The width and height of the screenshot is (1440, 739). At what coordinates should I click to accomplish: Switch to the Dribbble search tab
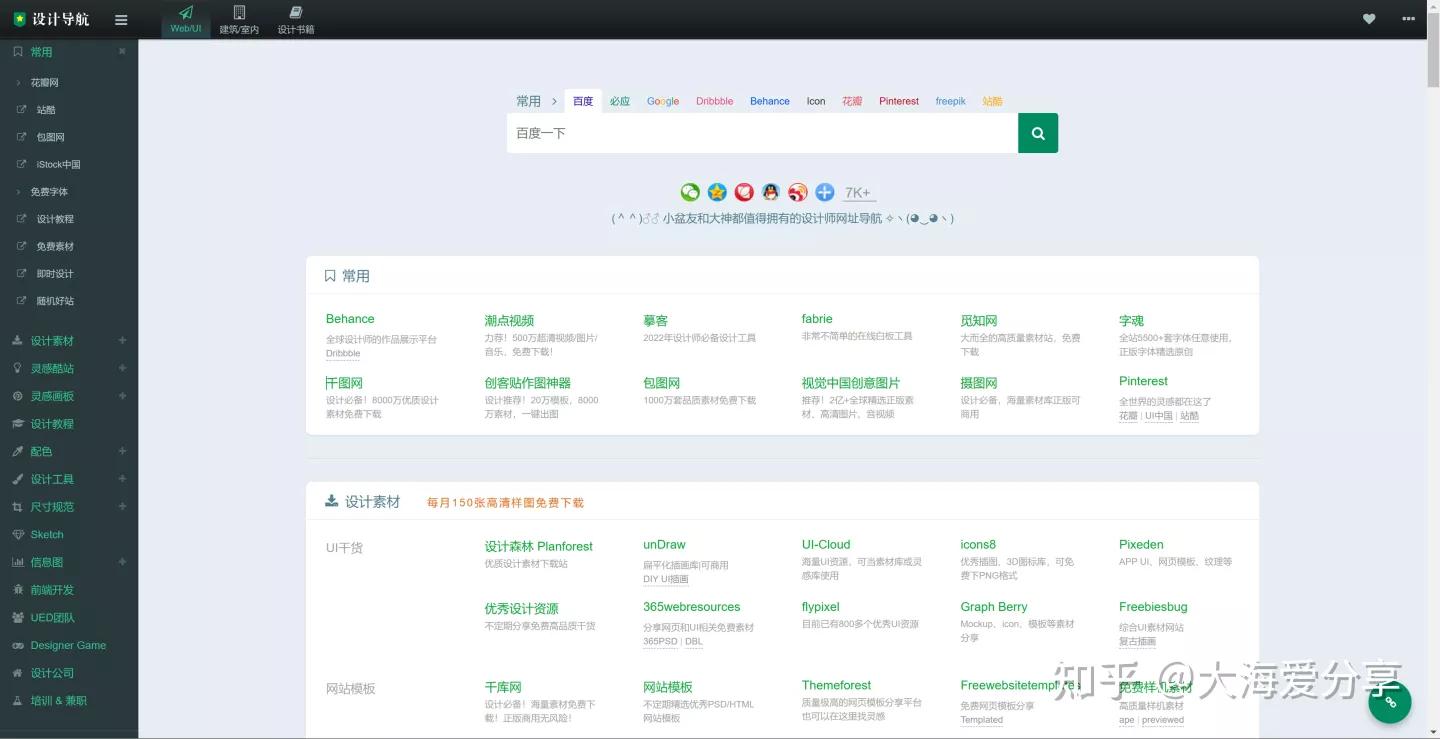pos(714,101)
